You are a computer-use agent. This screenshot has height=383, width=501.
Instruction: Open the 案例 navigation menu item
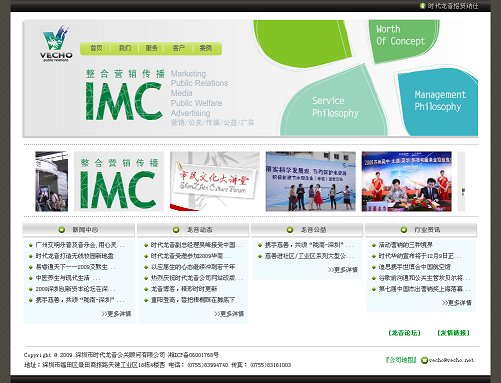206,48
